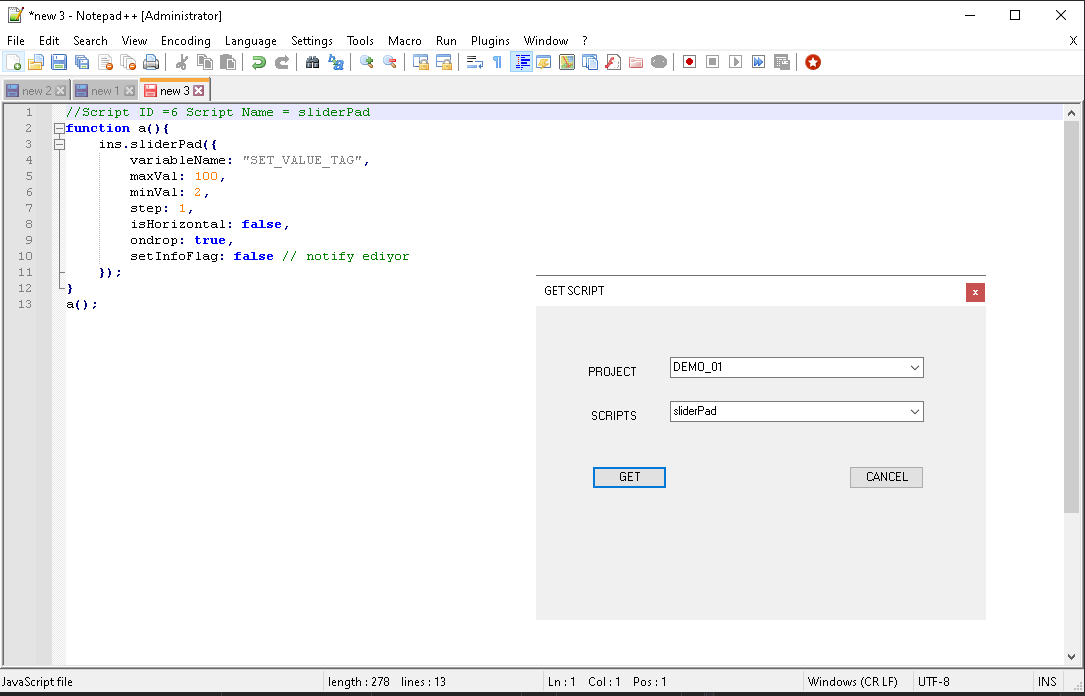Close the new 3 tab
This screenshot has width=1085, height=696.
(199, 91)
